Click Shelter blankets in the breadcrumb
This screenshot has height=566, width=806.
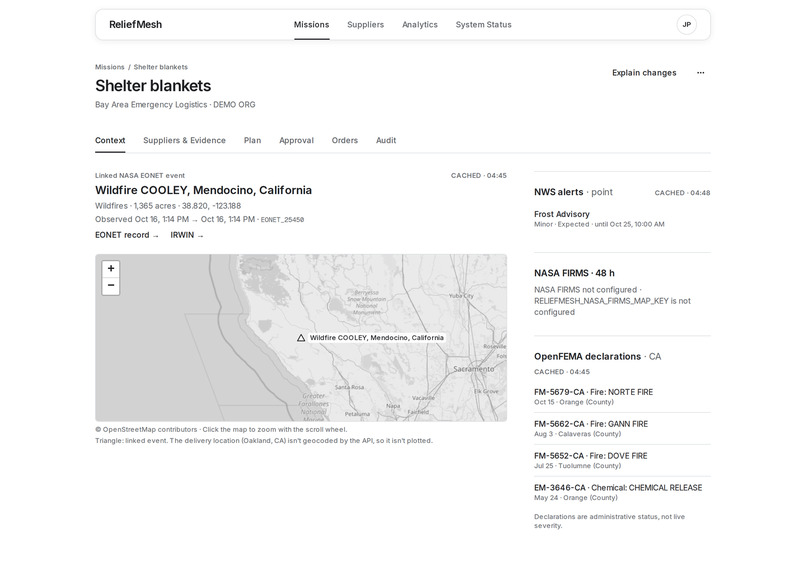[160, 67]
